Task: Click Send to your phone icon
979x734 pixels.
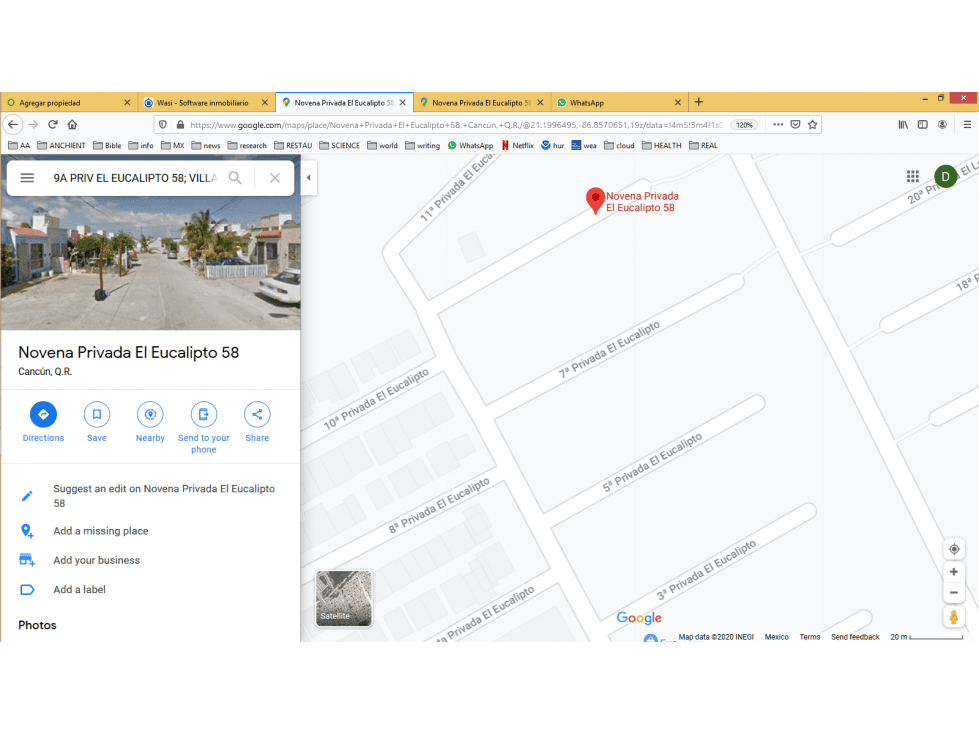Action: (x=204, y=414)
